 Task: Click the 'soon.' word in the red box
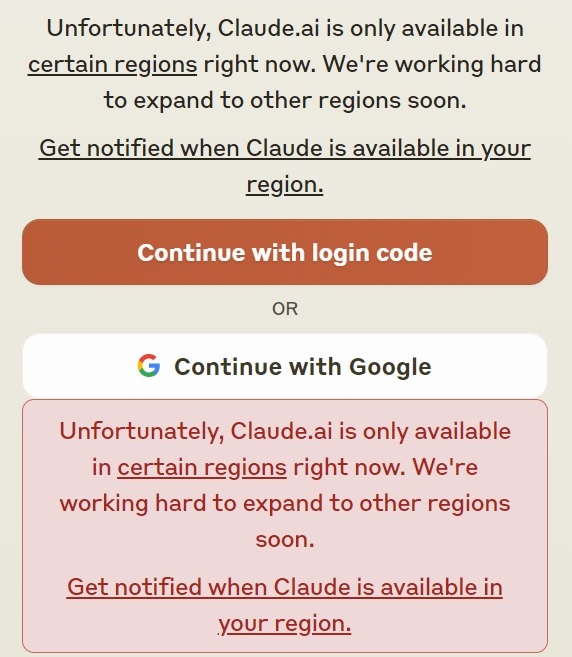(285, 540)
